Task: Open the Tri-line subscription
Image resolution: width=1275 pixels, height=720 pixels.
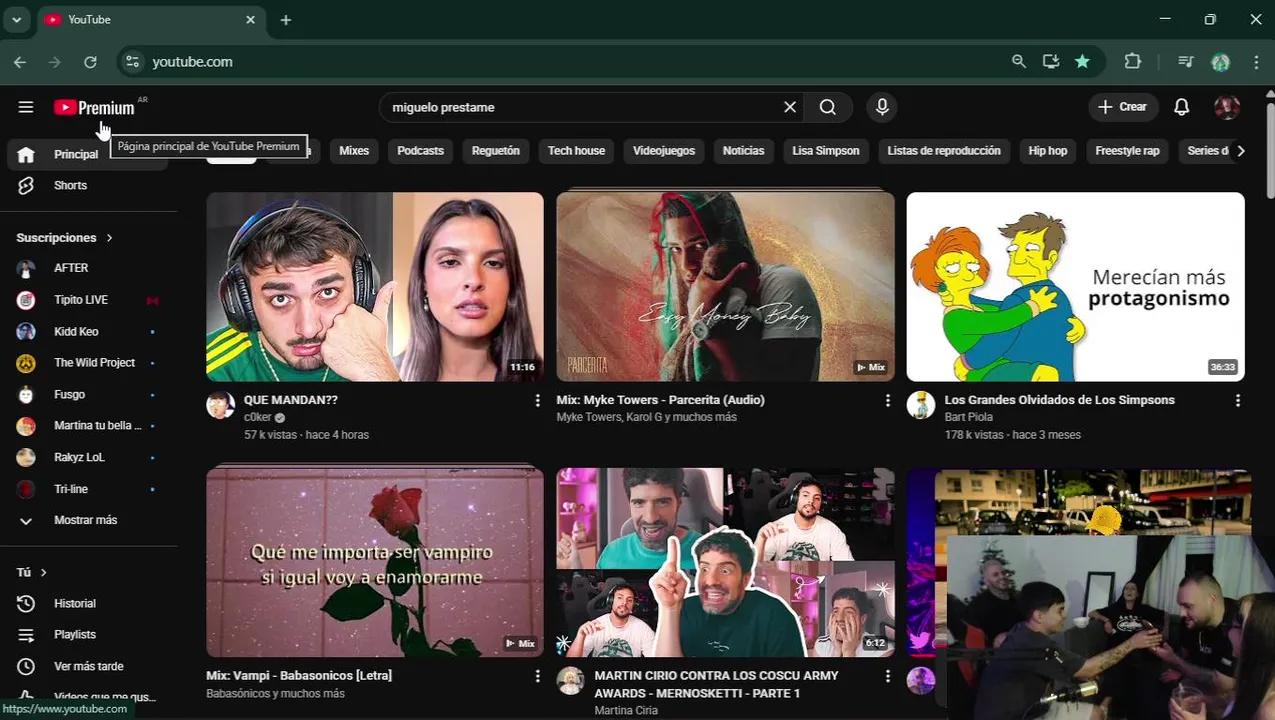Action: point(88,489)
